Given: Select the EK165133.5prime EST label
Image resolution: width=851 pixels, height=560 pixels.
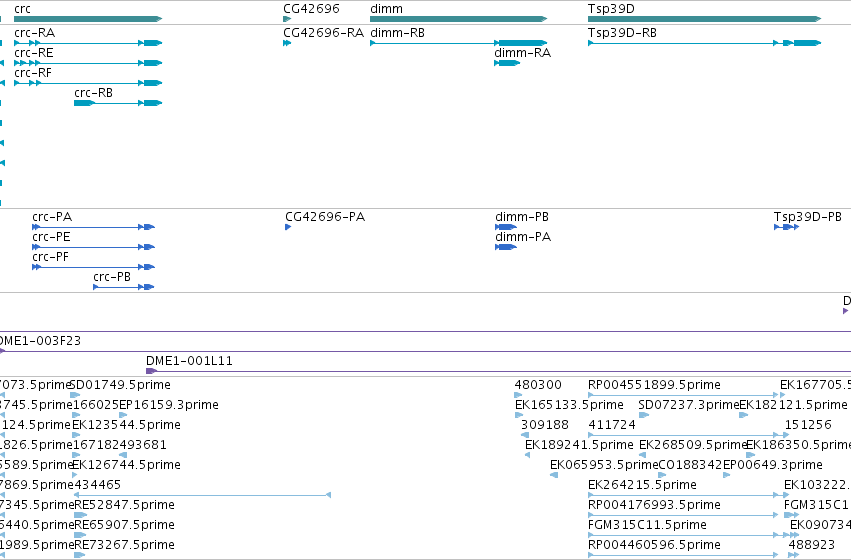Looking at the screenshot, I should pyautogui.click(x=569, y=405).
